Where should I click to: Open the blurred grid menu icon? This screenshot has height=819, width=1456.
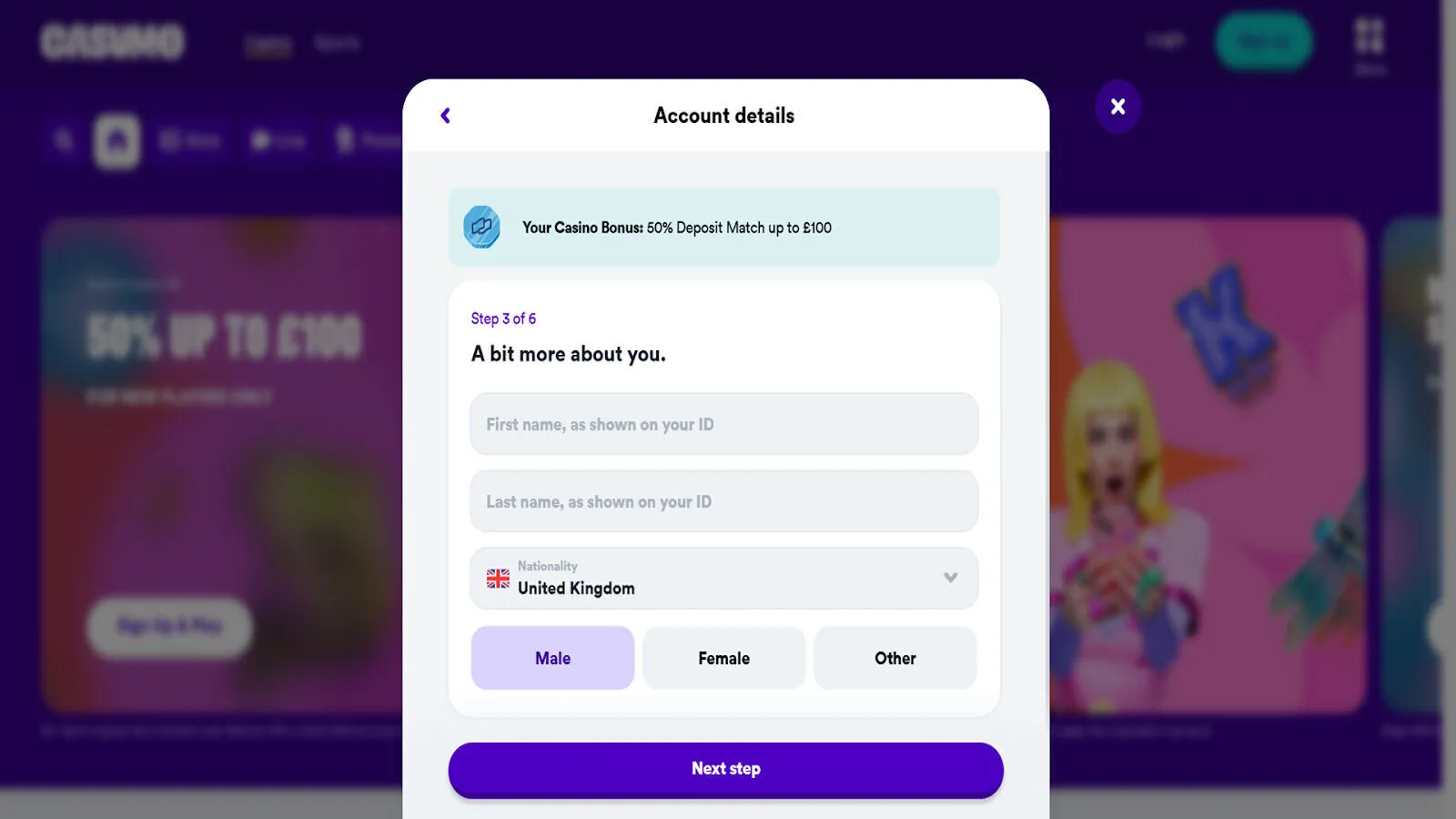click(1369, 37)
